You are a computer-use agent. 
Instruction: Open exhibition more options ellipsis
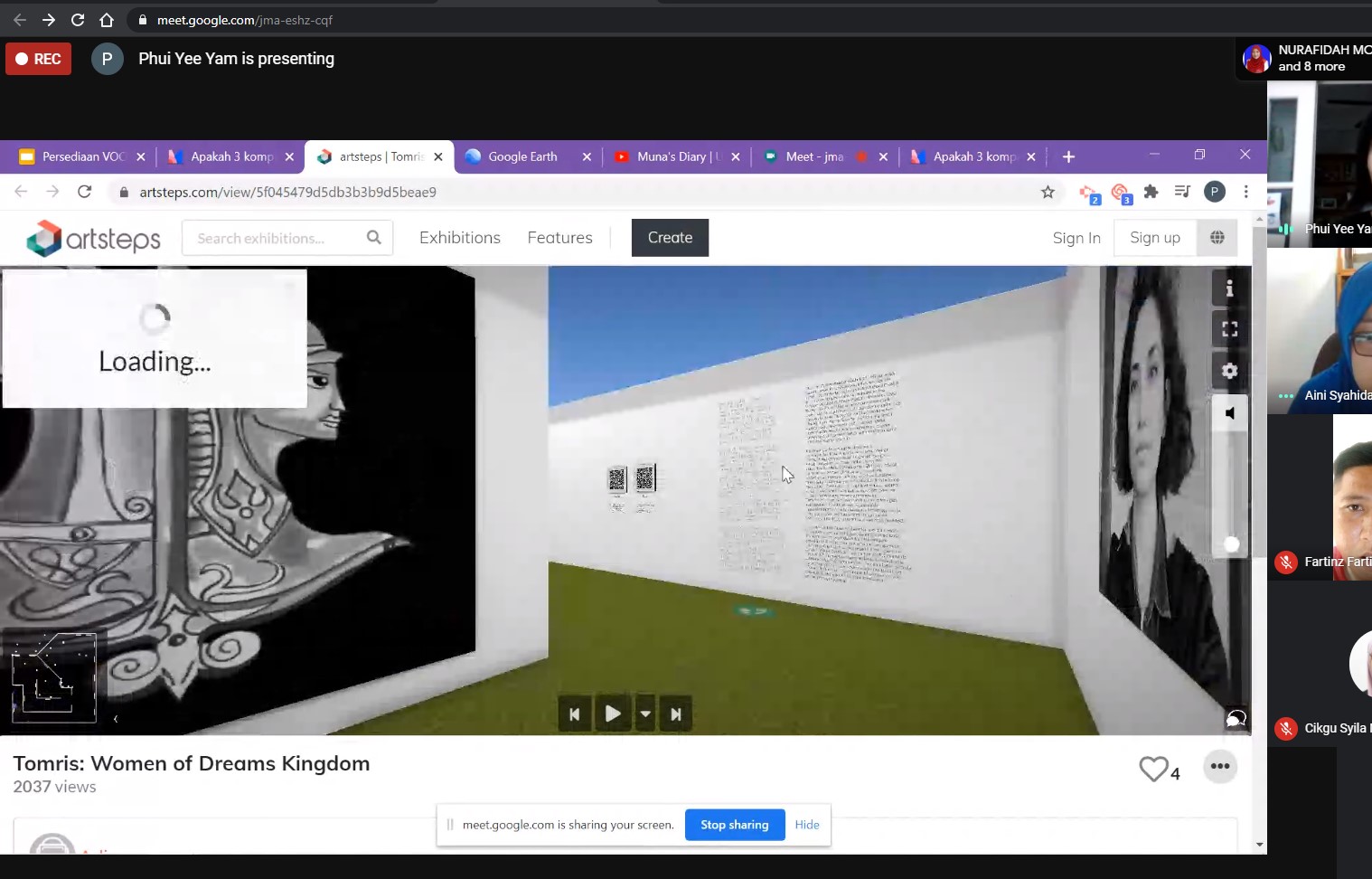click(1220, 767)
